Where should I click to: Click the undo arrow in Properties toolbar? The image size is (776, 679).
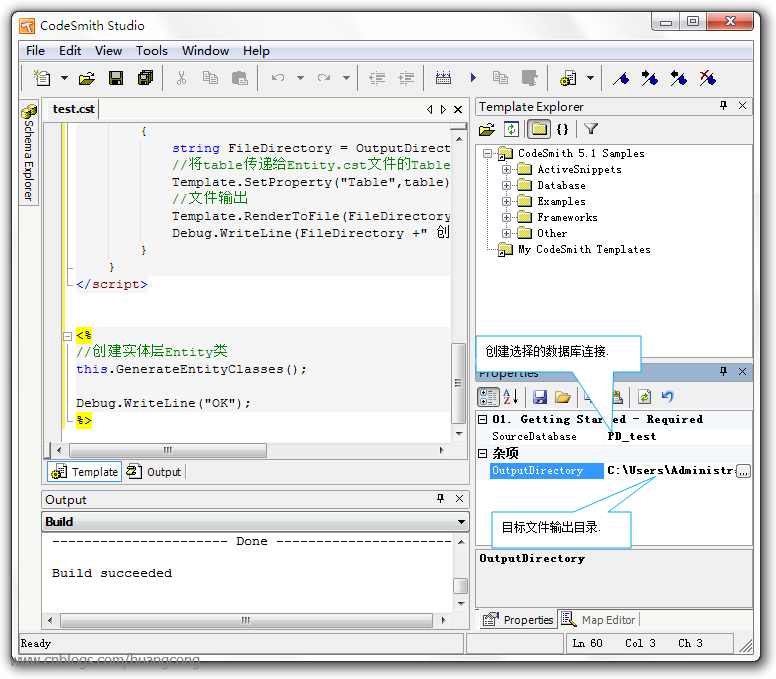(x=667, y=397)
